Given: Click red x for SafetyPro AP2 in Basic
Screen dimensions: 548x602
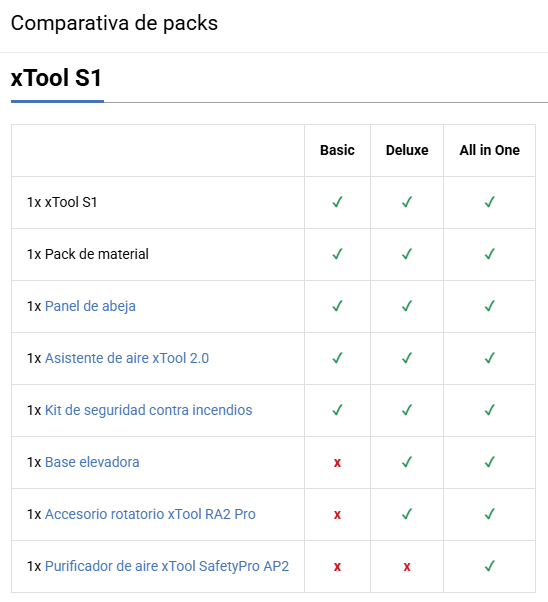Looking at the screenshot, I should pos(337,567).
